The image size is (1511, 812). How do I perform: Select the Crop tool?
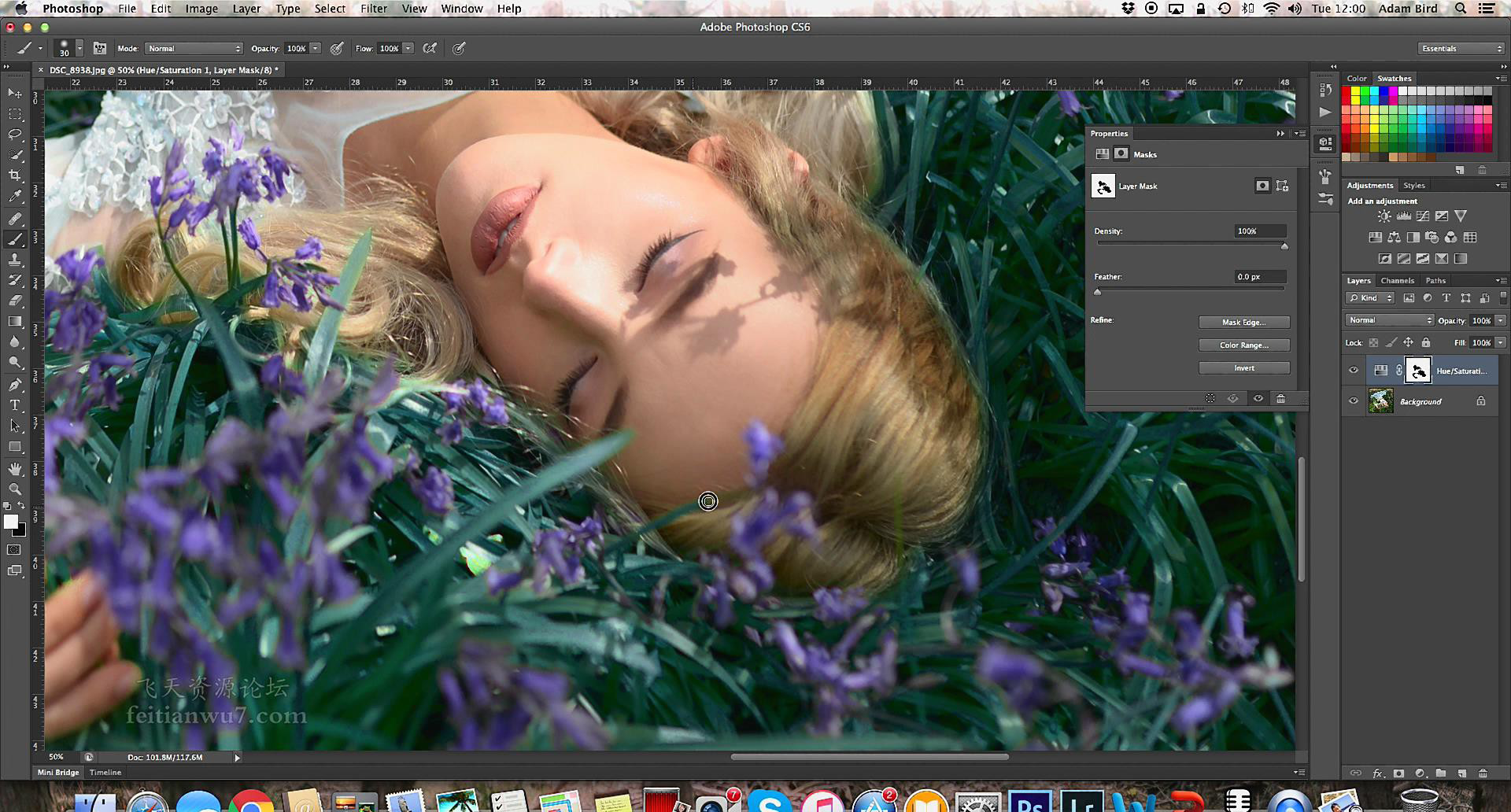pyautogui.click(x=15, y=175)
